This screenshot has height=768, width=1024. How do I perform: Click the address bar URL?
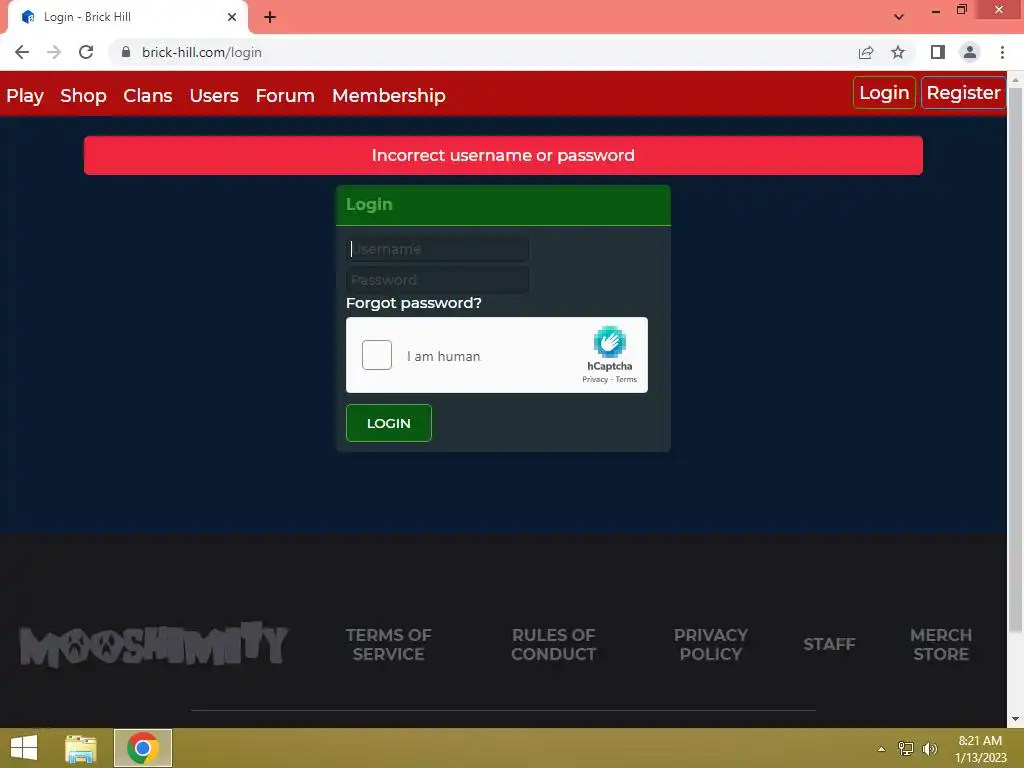pos(202,52)
